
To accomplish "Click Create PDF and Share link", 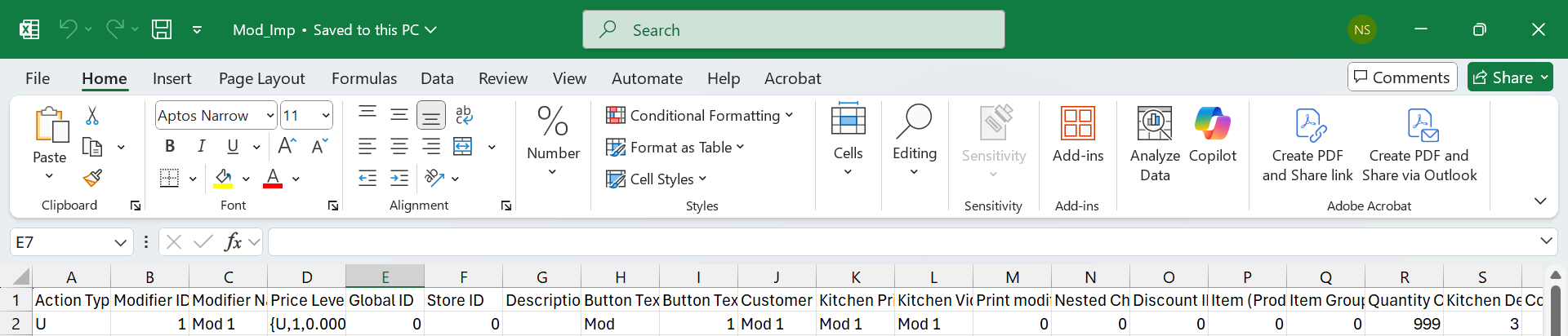I will tap(1307, 144).
